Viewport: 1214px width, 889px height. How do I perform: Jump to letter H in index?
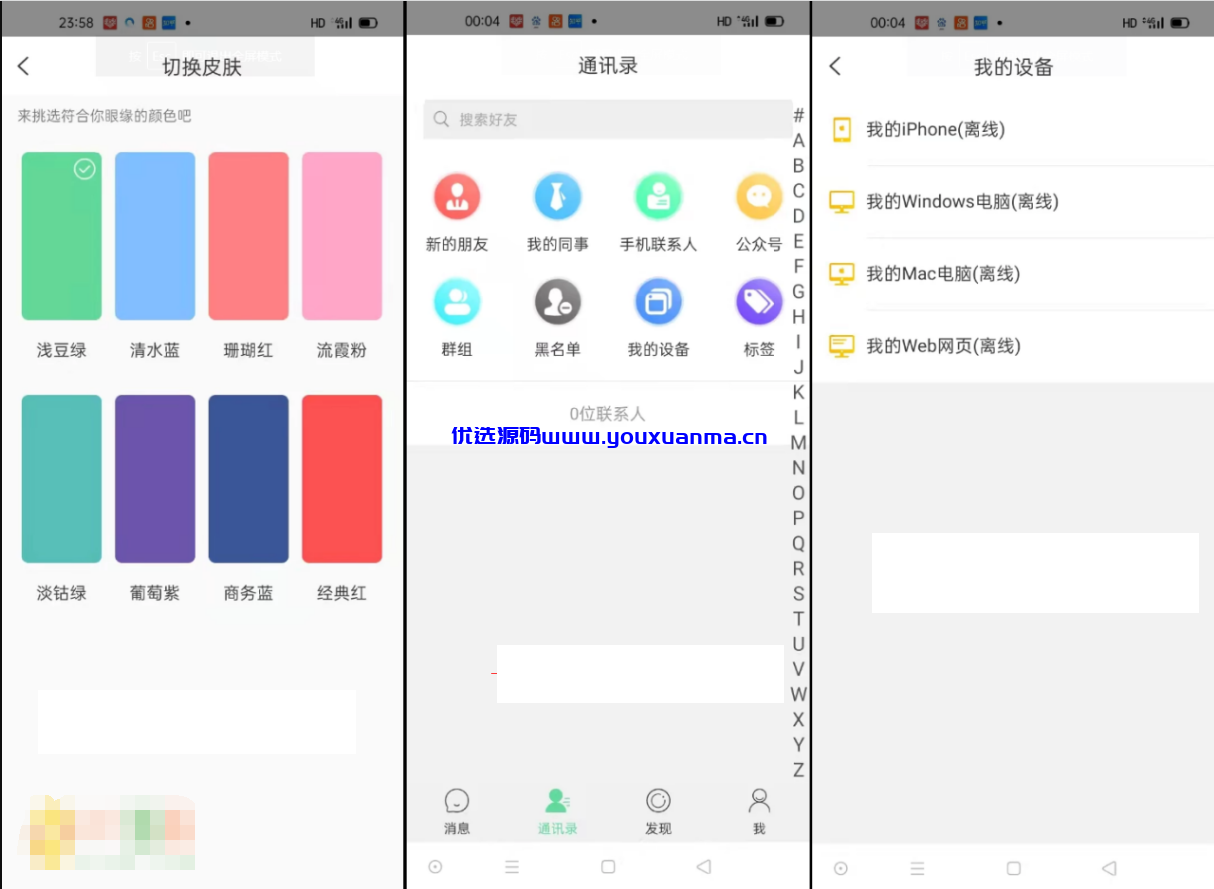pyautogui.click(x=798, y=317)
